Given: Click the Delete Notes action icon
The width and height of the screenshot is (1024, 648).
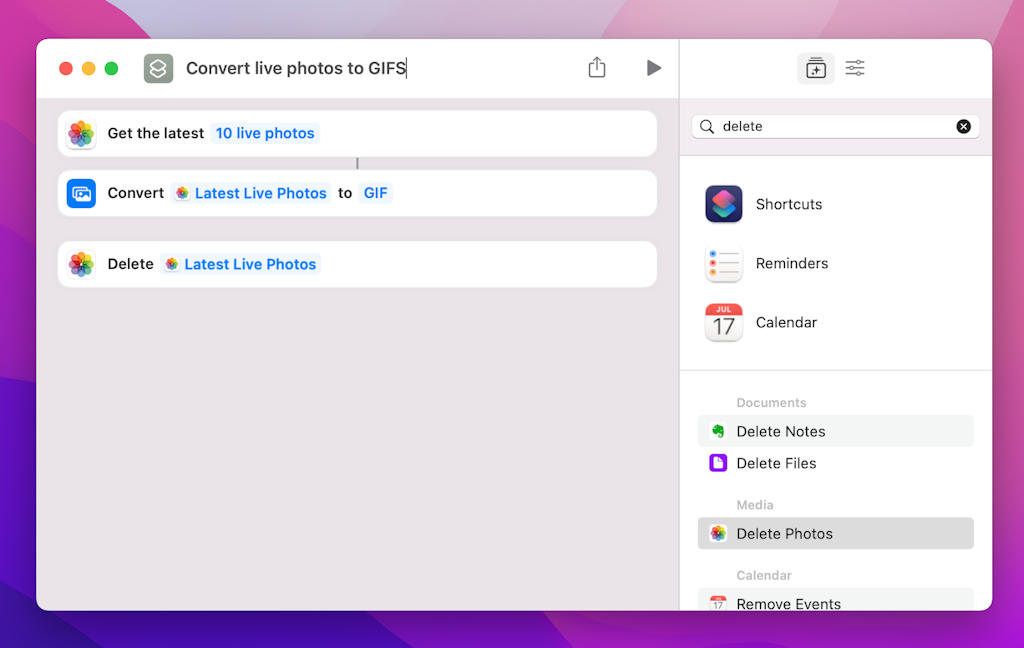Looking at the screenshot, I should pyautogui.click(x=717, y=431).
